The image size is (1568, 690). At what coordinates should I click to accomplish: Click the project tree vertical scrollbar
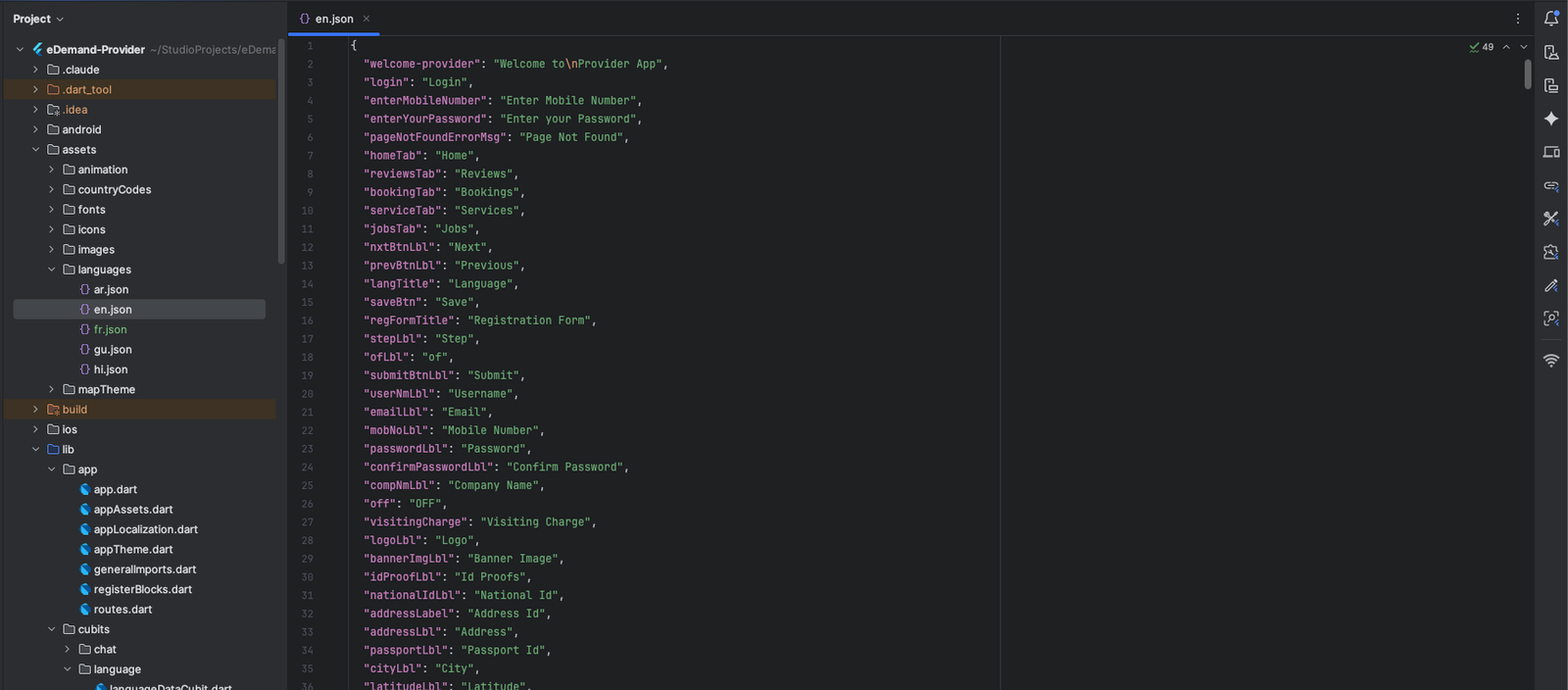[x=281, y=152]
